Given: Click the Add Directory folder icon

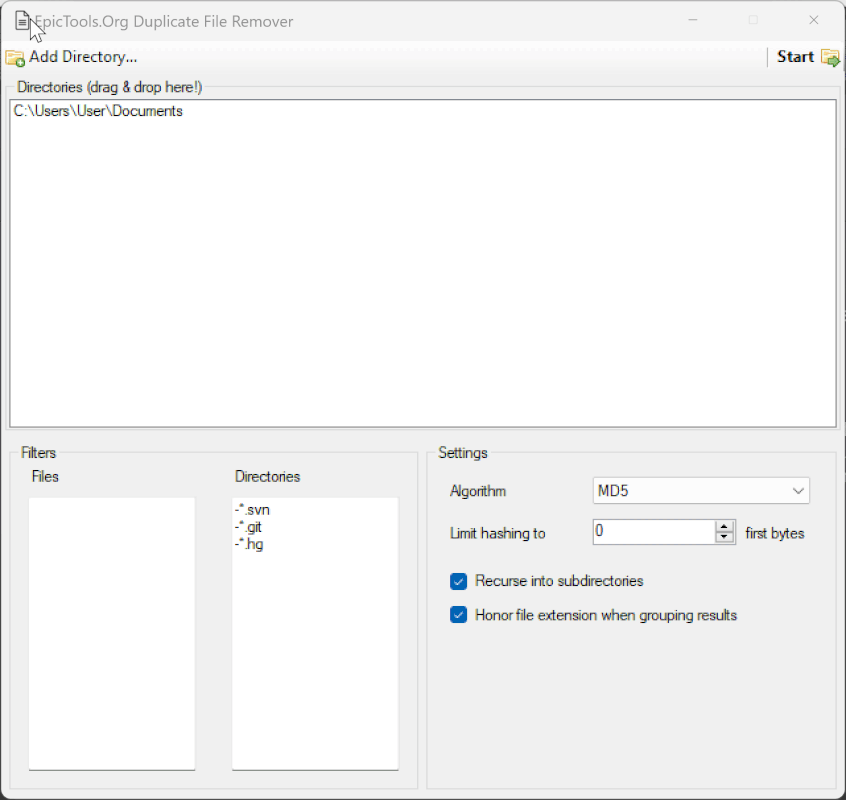Looking at the screenshot, I should pos(15,58).
